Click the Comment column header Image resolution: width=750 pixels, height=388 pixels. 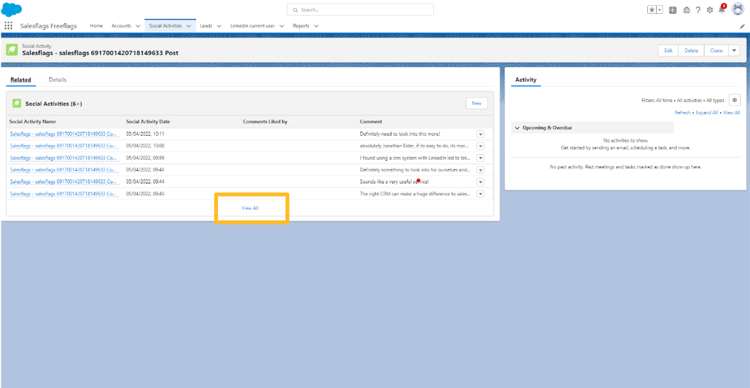click(371, 122)
